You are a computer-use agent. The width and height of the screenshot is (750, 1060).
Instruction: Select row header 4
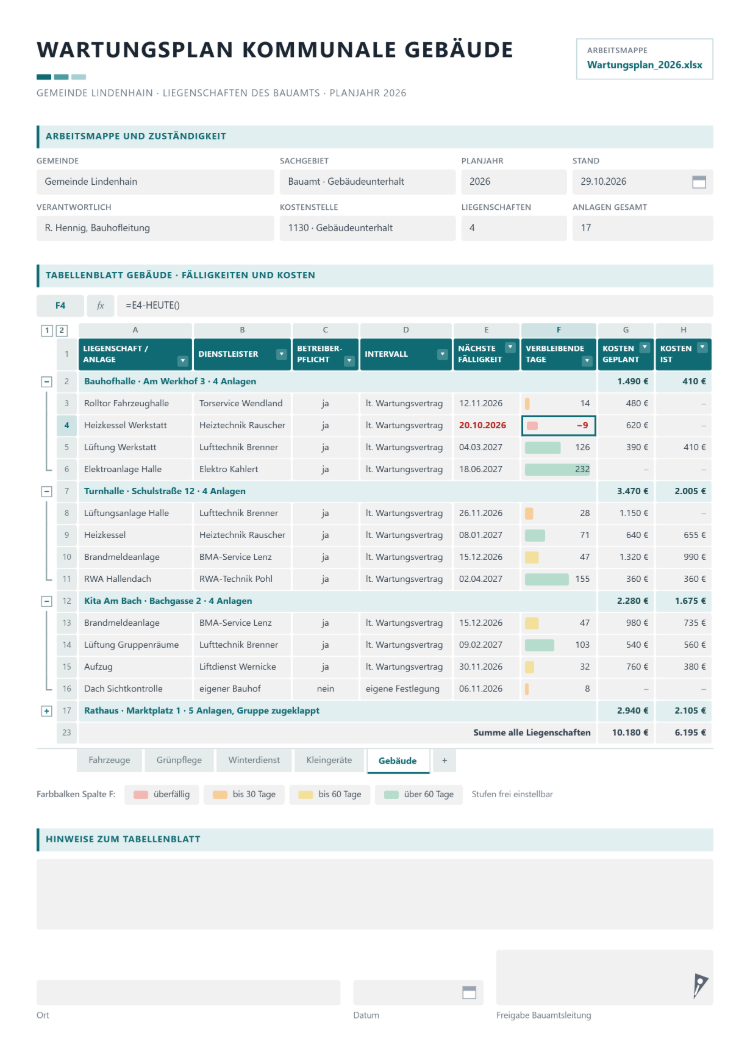pyautogui.click(x=67, y=425)
